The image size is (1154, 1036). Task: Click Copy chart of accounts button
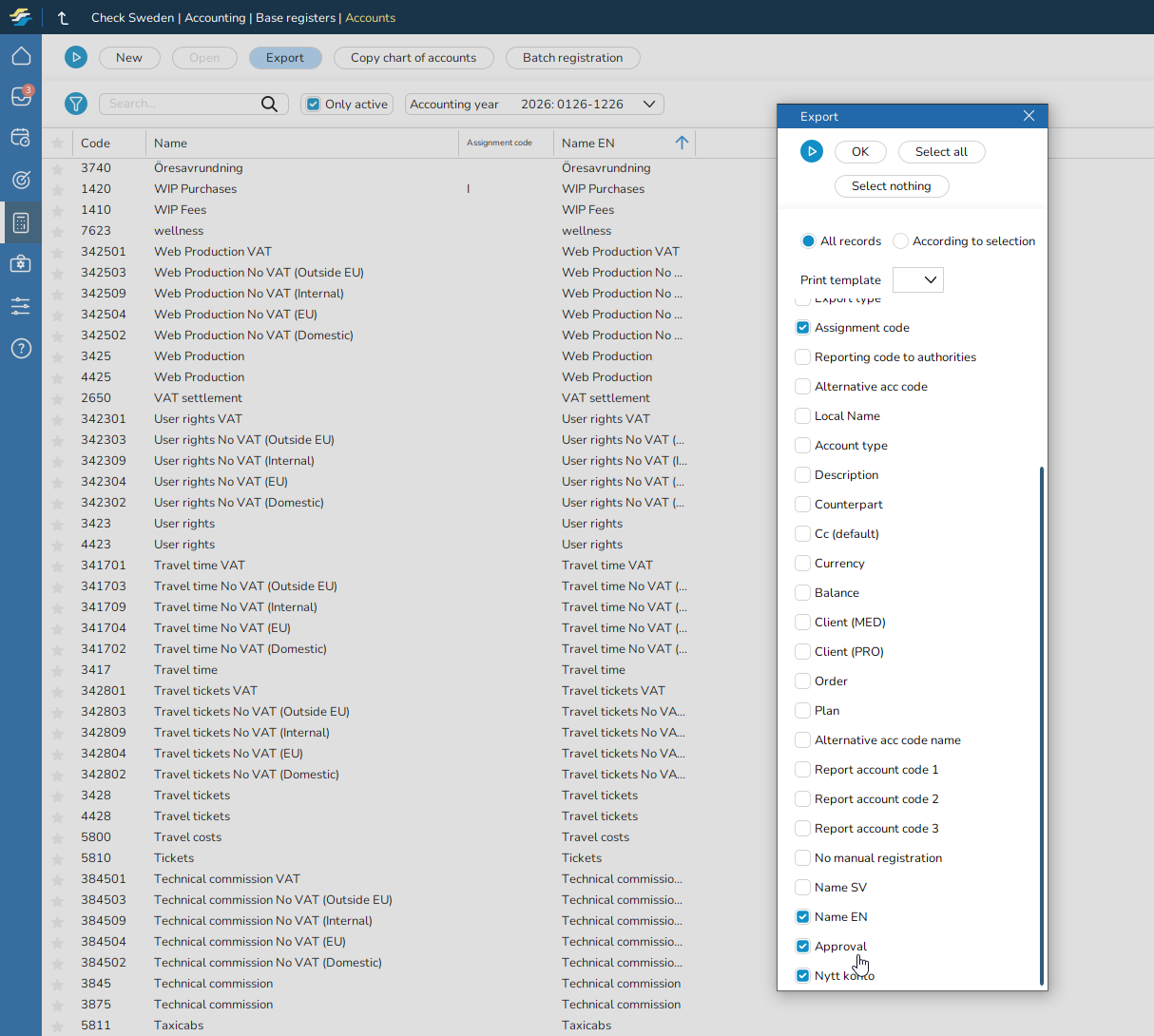(414, 58)
